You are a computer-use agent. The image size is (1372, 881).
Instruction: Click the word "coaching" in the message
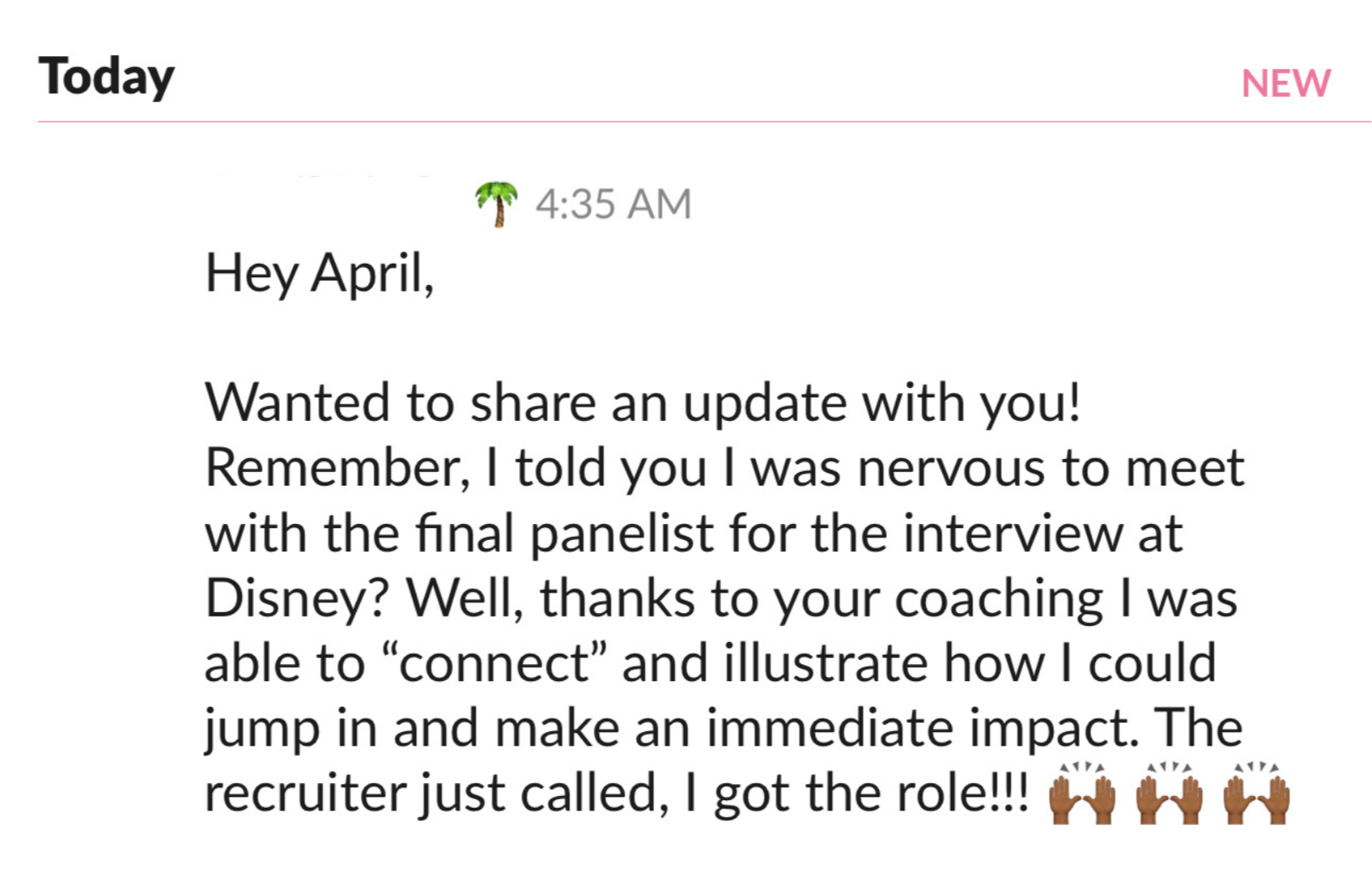point(999,599)
